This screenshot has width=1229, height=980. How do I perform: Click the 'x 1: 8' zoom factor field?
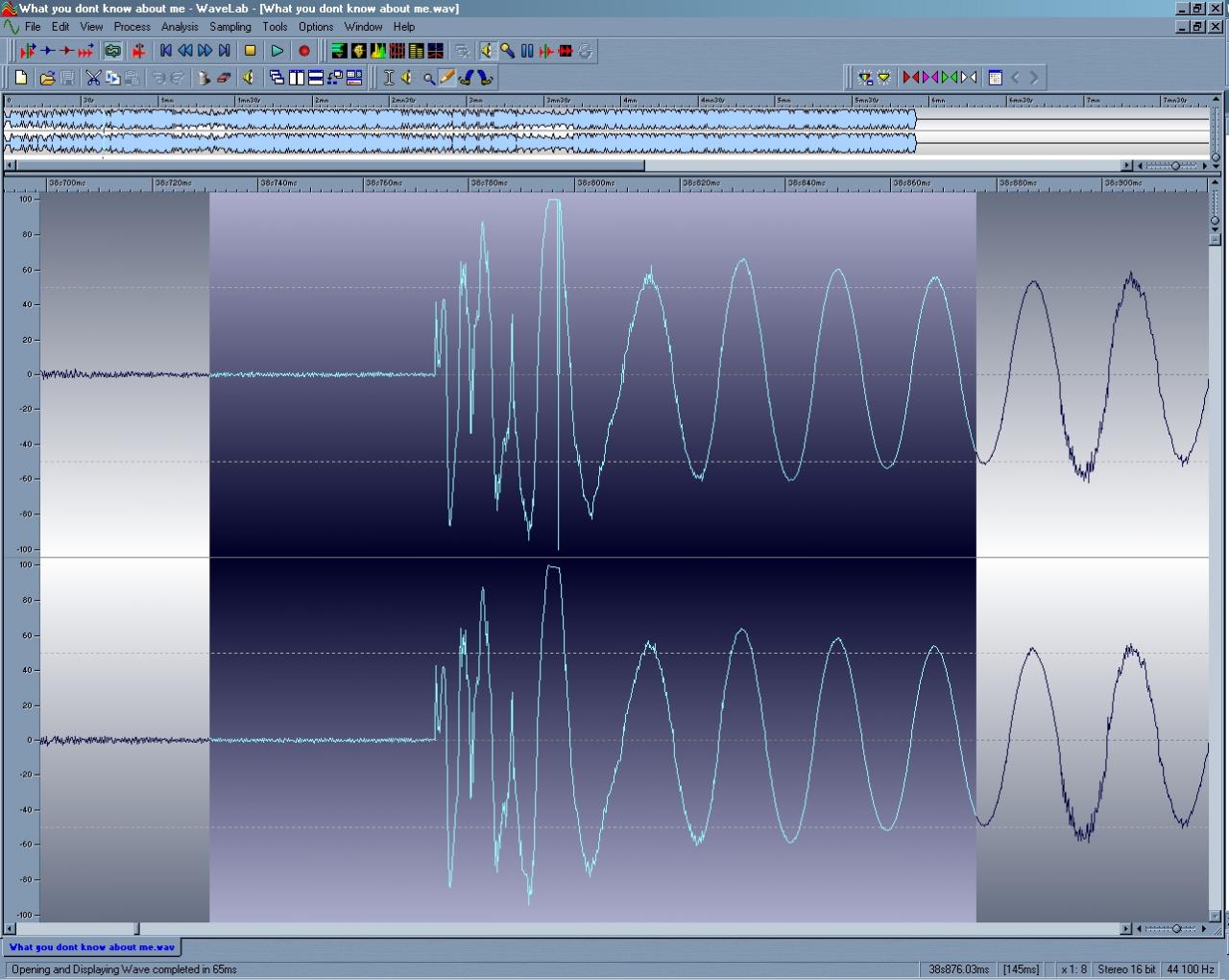(x=1073, y=969)
